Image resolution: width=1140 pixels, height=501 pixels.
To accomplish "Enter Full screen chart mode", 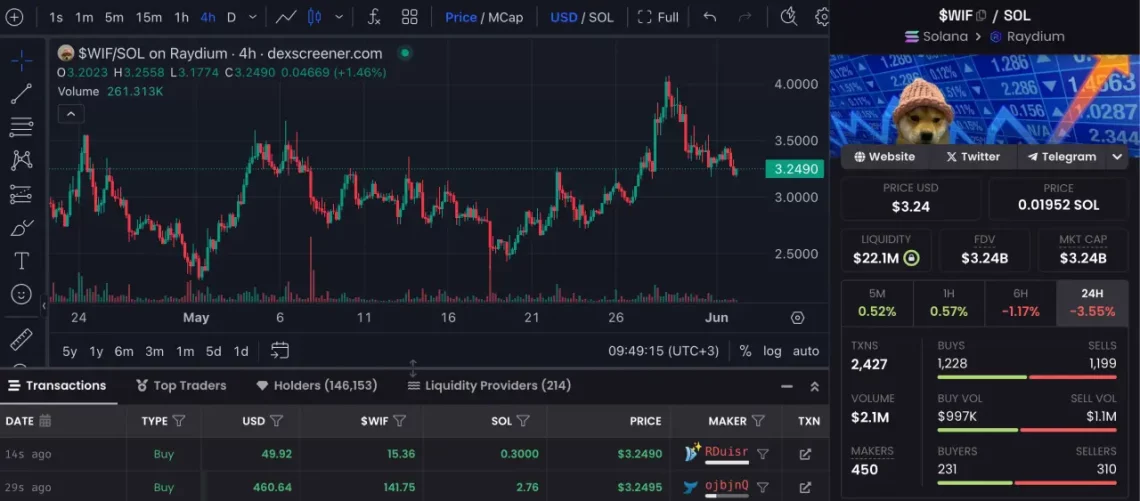I will pos(658,17).
